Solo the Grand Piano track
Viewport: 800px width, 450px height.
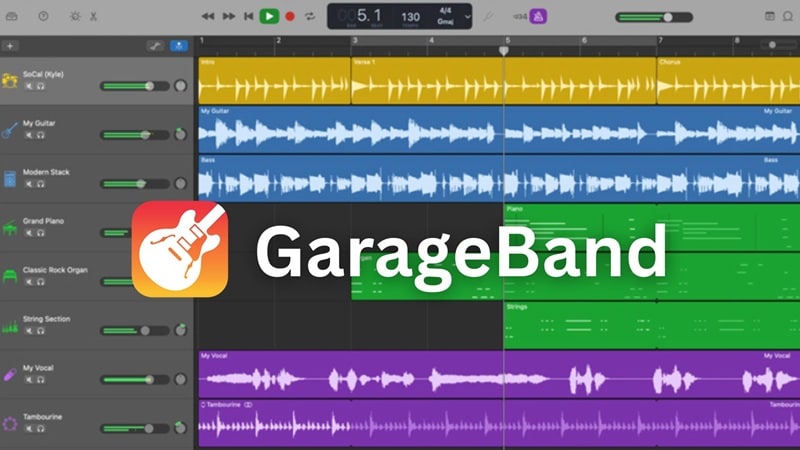[x=40, y=233]
